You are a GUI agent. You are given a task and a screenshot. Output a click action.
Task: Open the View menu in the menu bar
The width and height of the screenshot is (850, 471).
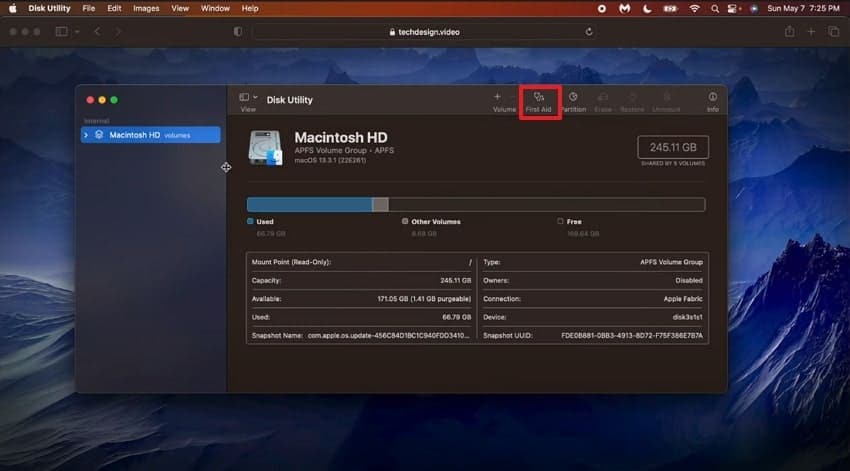180,8
